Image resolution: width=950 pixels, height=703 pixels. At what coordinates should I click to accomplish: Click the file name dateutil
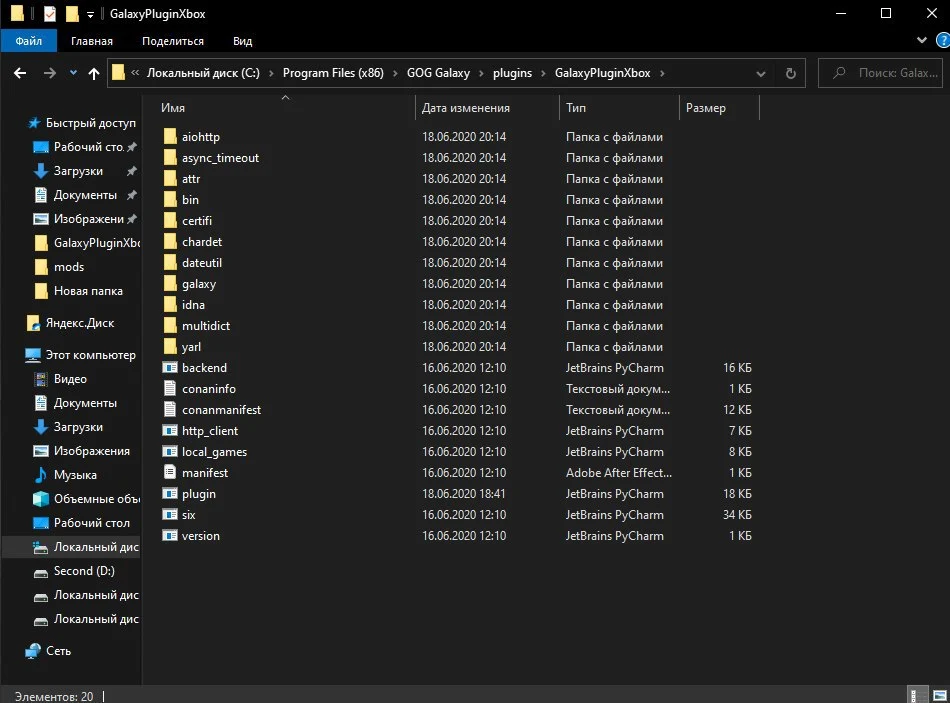tap(202, 262)
